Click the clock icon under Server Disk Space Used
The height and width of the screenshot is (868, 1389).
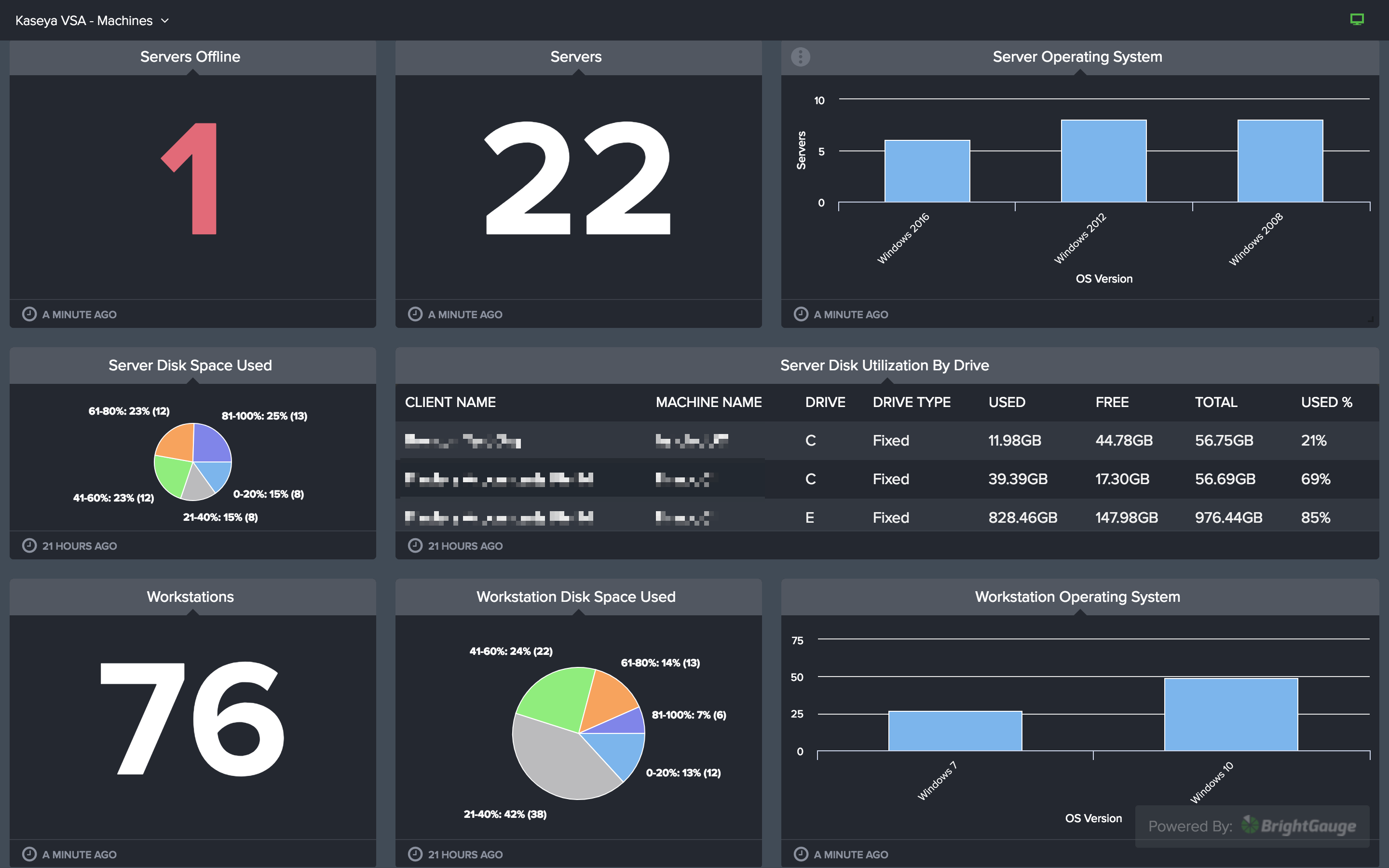29,545
